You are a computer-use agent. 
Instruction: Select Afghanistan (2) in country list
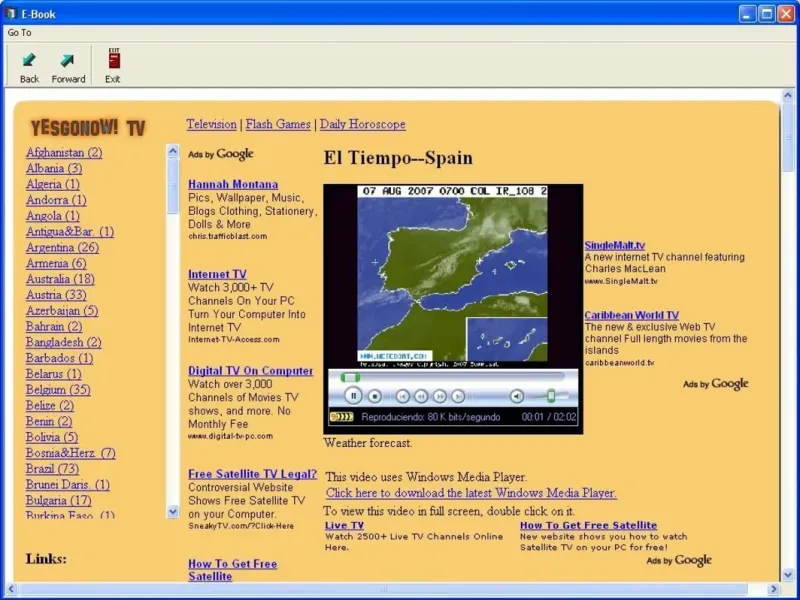(64, 153)
